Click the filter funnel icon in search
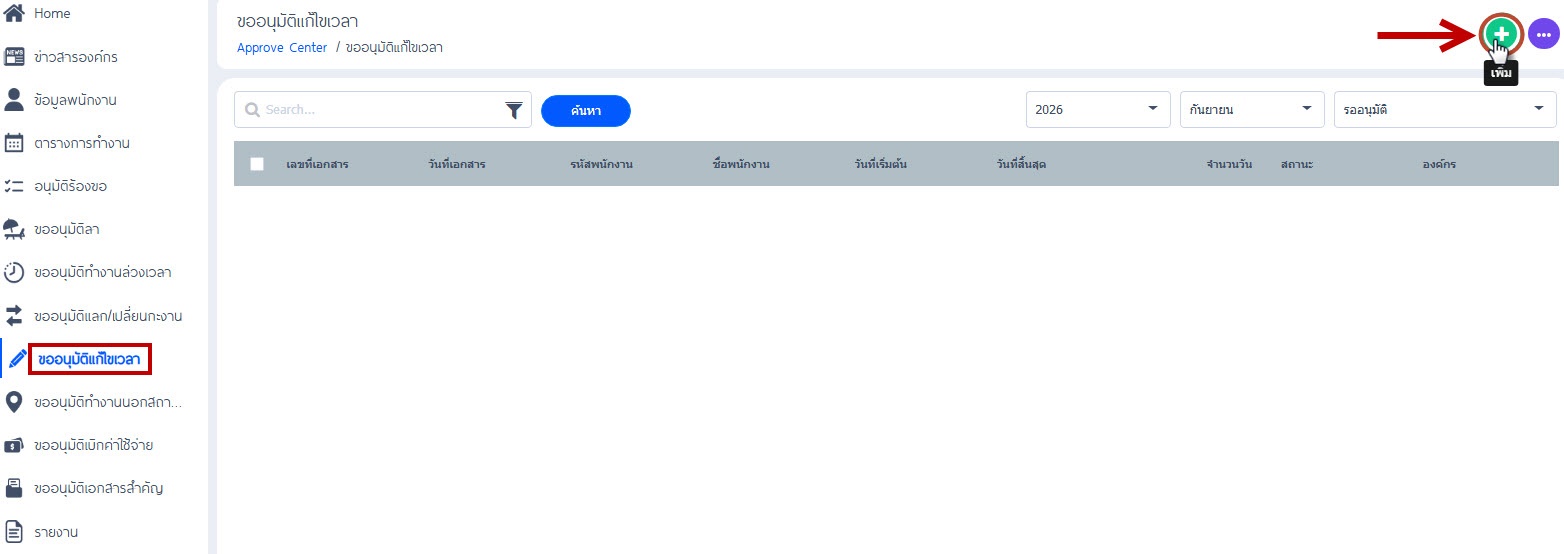 click(514, 110)
